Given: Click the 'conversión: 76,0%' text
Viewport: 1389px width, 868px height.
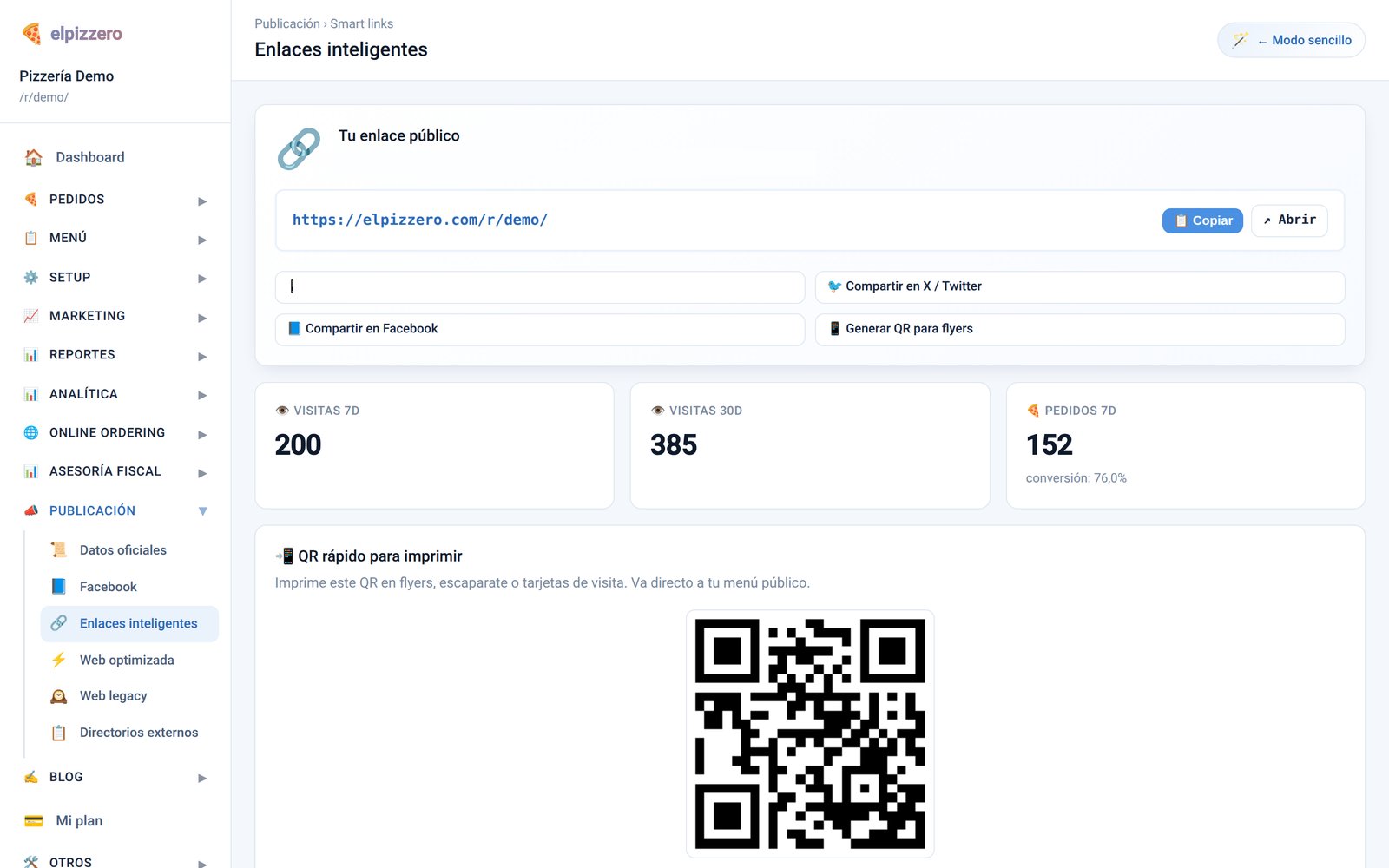Looking at the screenshot, I should (x=1076, y=478).
